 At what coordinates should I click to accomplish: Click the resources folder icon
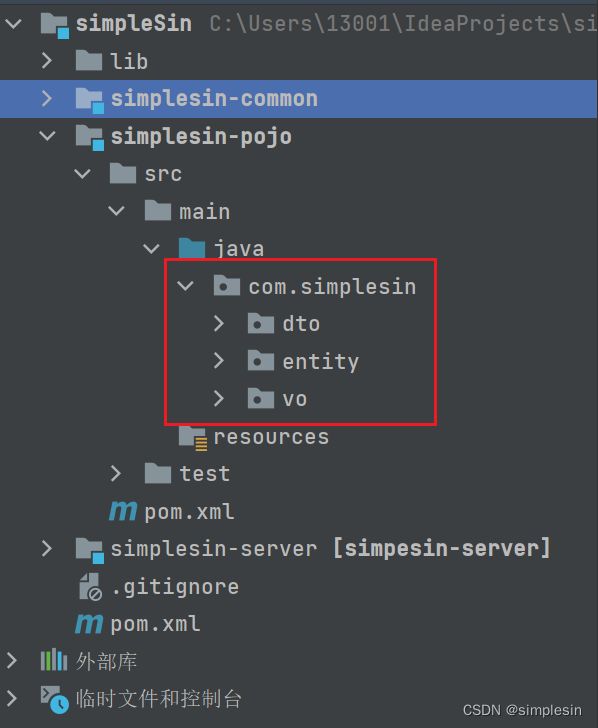click(x=193, y=438)
